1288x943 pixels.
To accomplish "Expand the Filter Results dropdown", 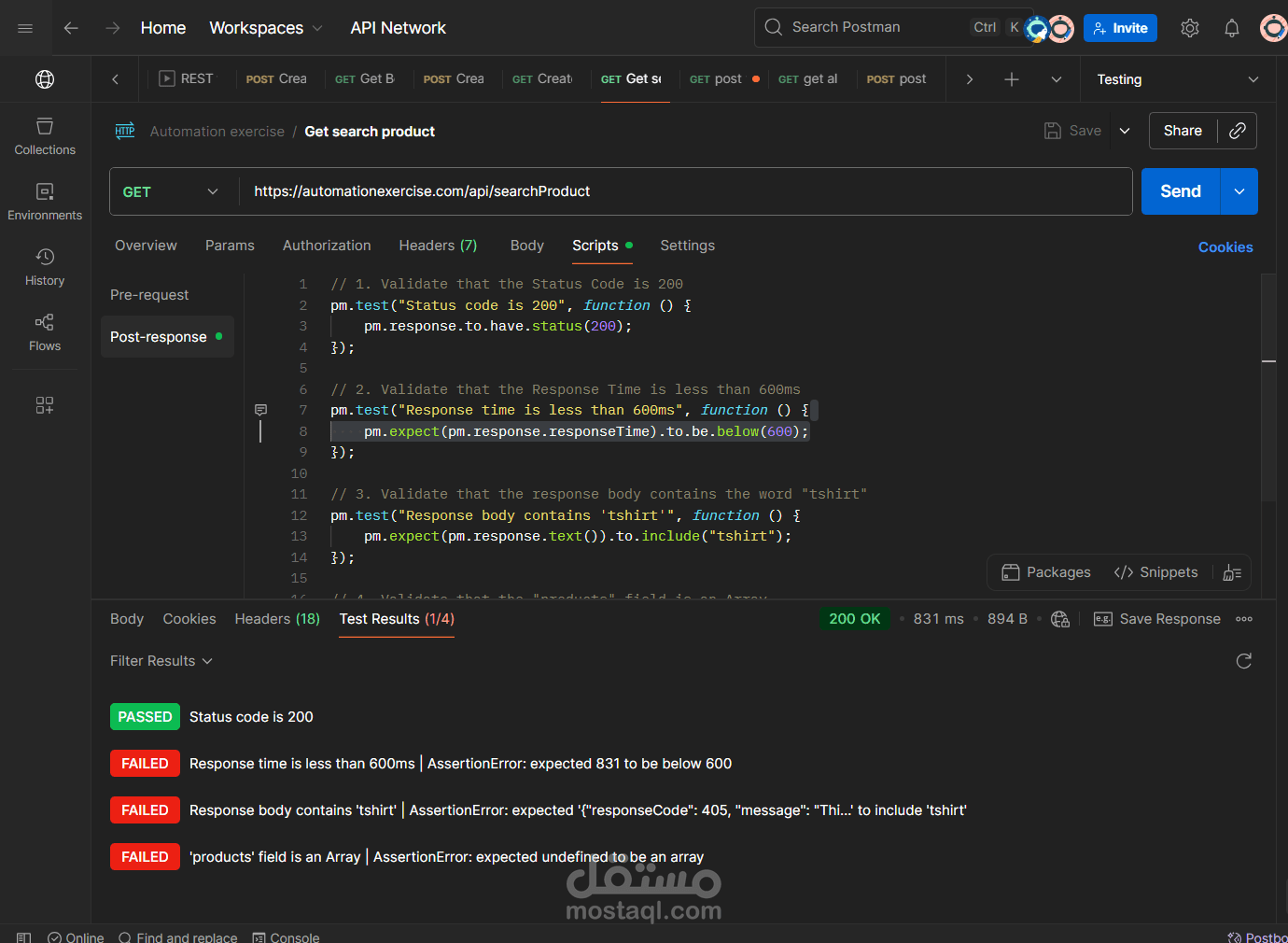I will coord(161,661).
